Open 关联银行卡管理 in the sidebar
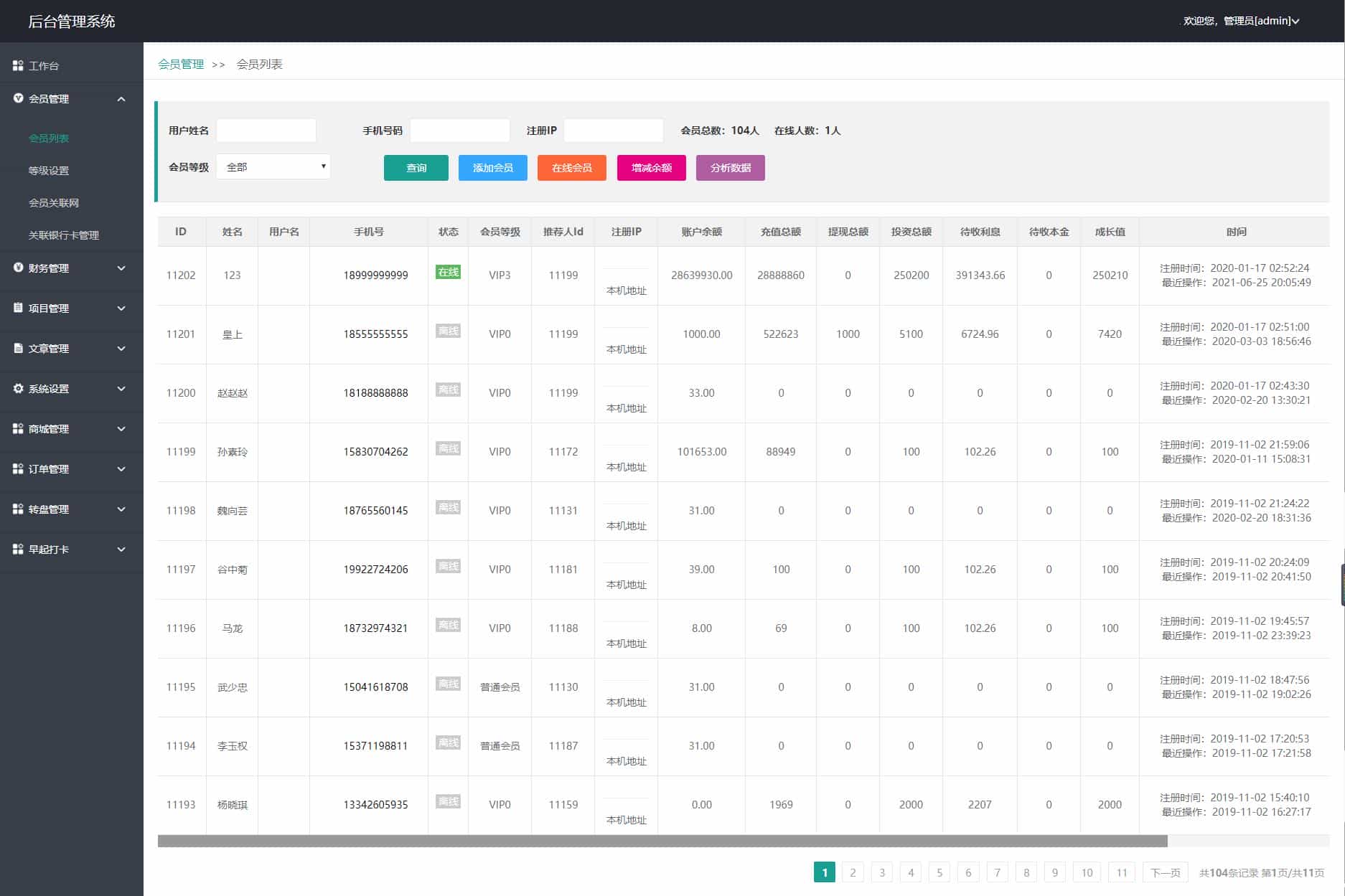Image resolution: width=1345 pixels, height=896 pixels. 64,235
